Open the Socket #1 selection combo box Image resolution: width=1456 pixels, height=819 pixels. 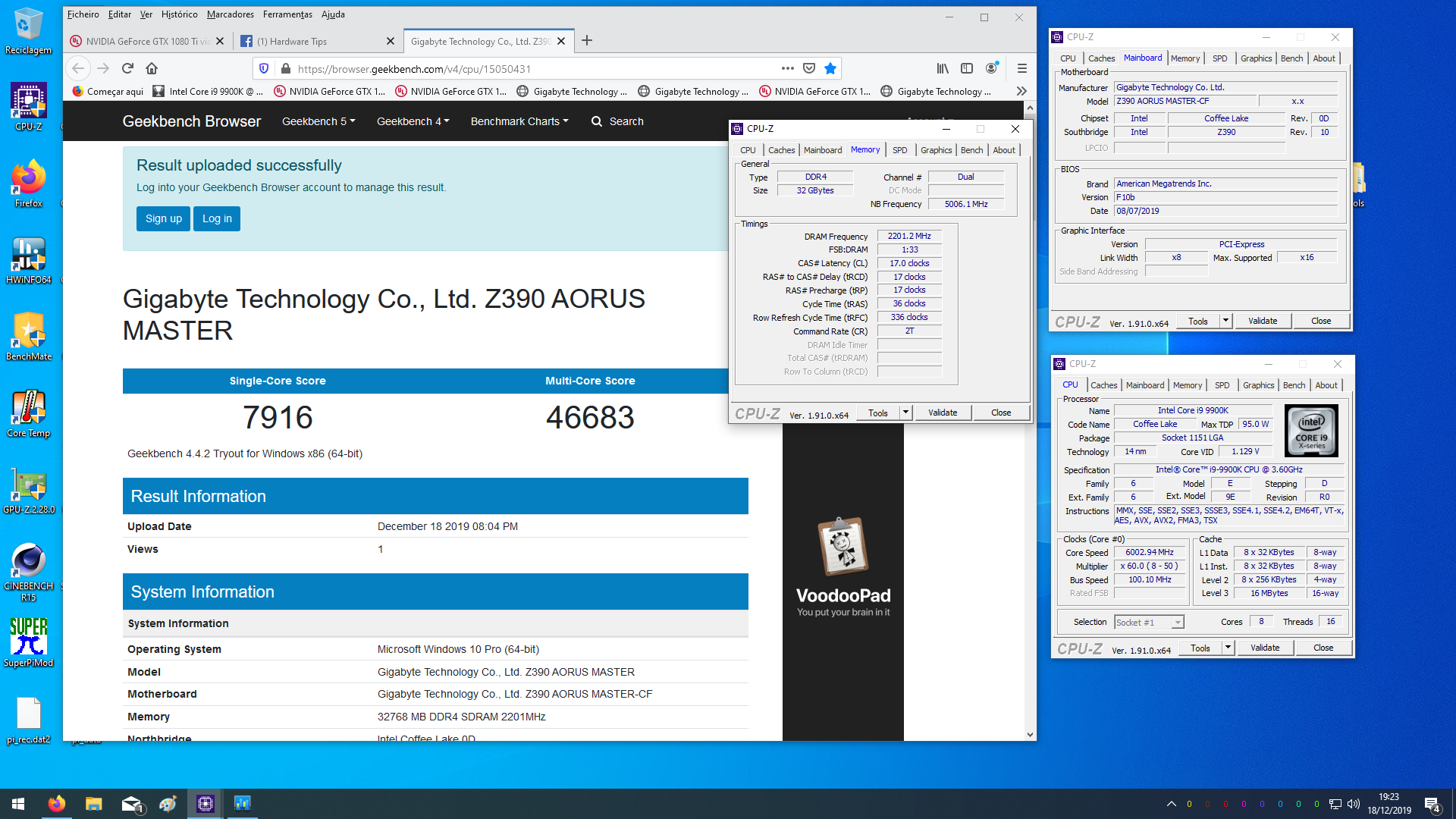pos(1149,622)
